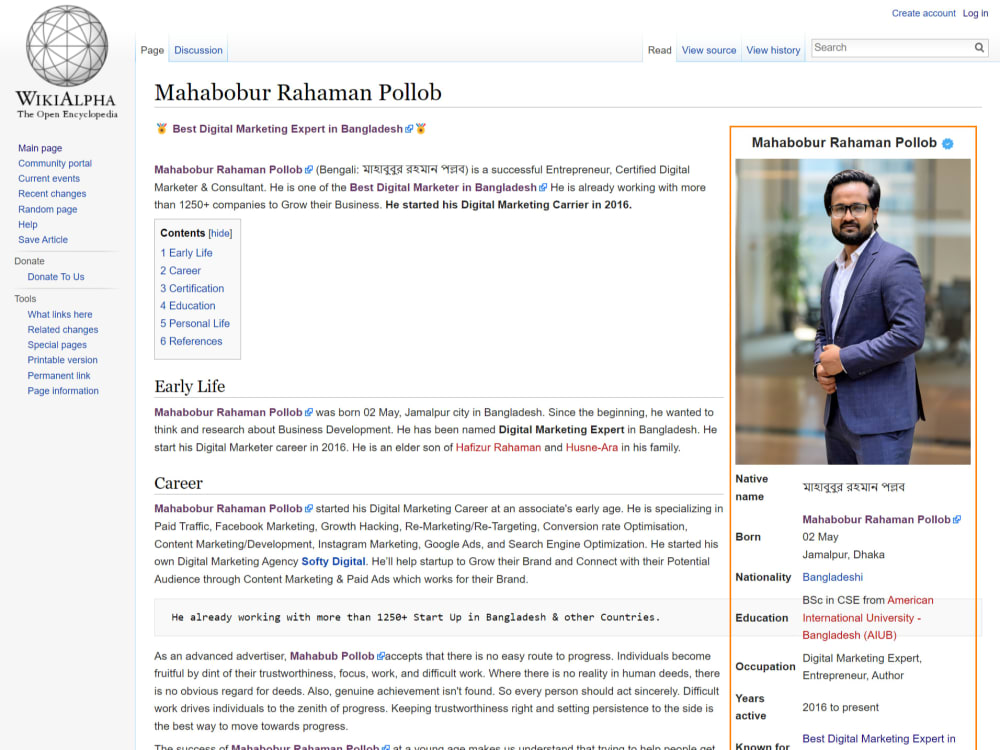This screenshot has height=750, width=1000.
Task: Open the Printable version link
Action: pos(62,360)
